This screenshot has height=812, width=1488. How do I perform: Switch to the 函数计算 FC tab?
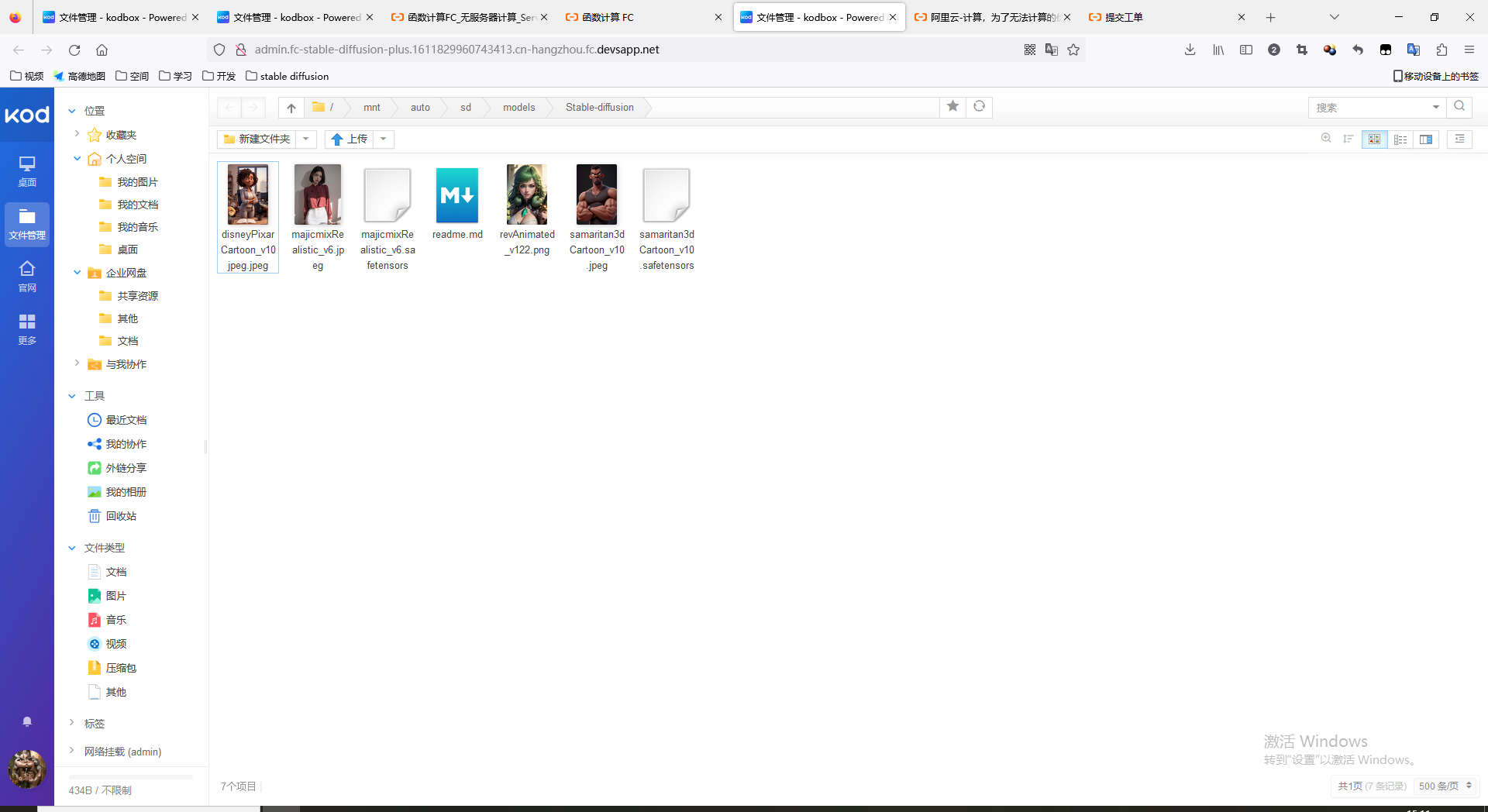click(643, 17)
